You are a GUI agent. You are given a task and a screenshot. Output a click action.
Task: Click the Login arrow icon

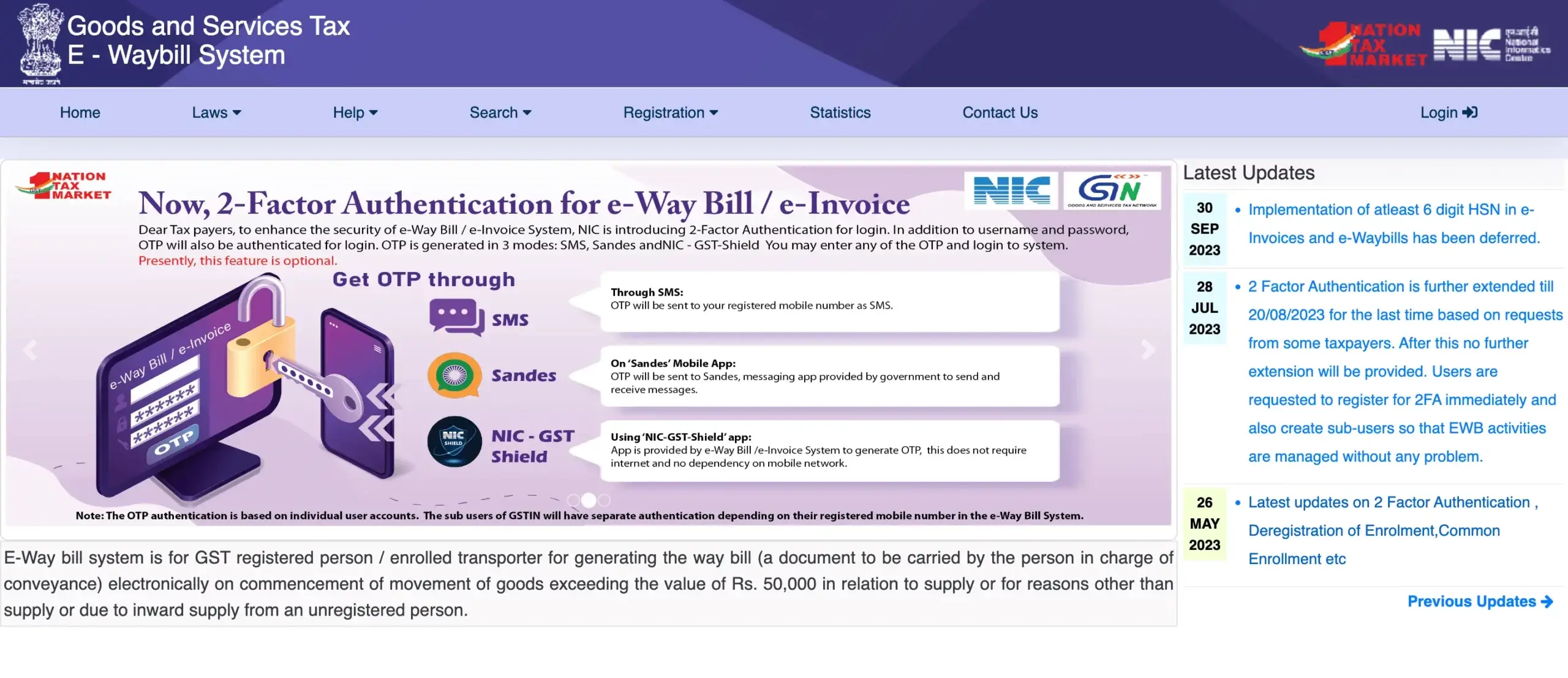coord(1470,112)
